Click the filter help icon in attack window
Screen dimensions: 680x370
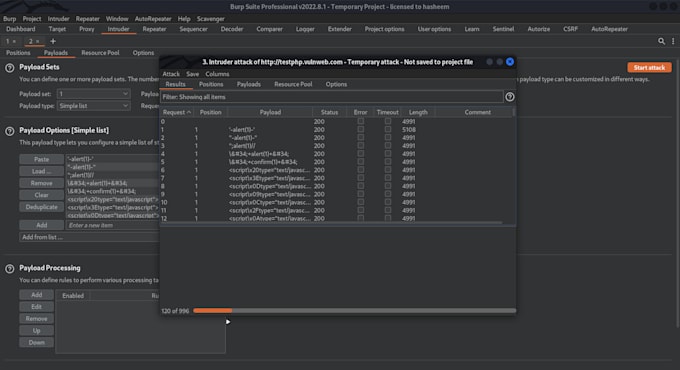510,97
